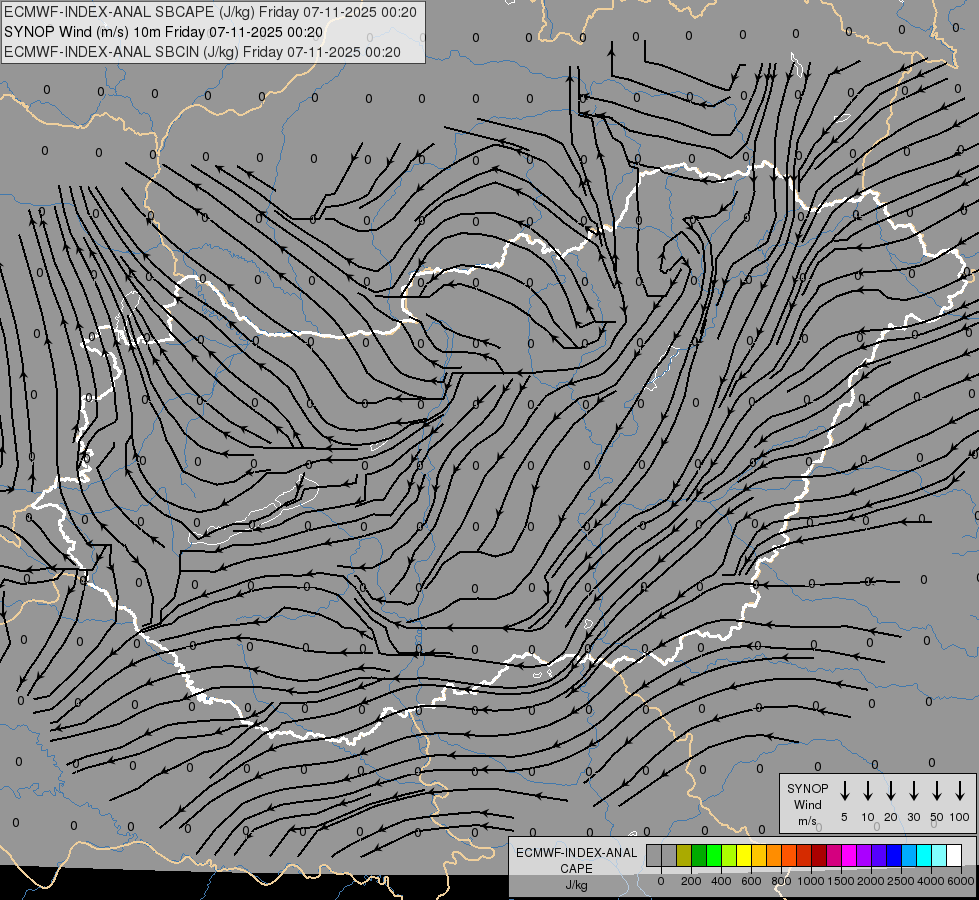The image size is (979, 900).
Task: Click the wind arrow above the 100 m/s label
Action: pos(960,791)
